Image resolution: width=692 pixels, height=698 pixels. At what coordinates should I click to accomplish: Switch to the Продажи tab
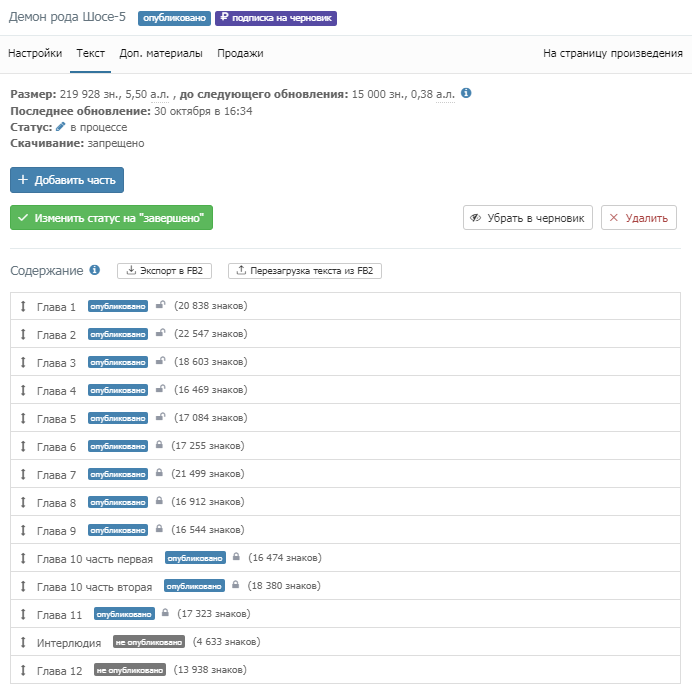coord(240,54)
